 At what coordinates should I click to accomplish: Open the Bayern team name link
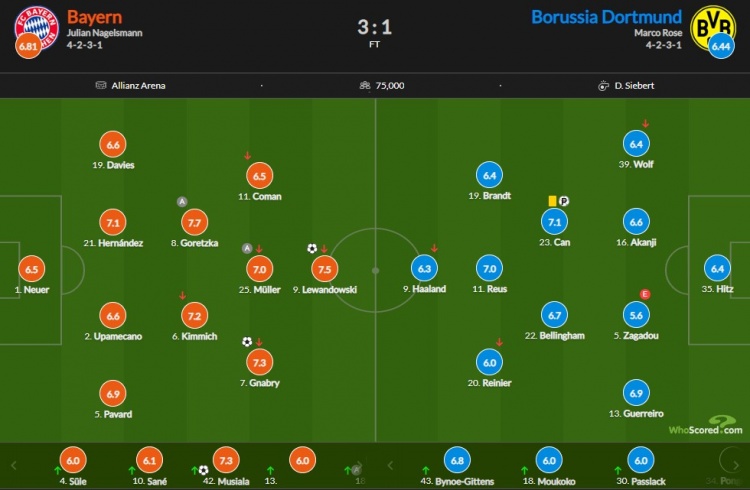(x=94, y=17)
